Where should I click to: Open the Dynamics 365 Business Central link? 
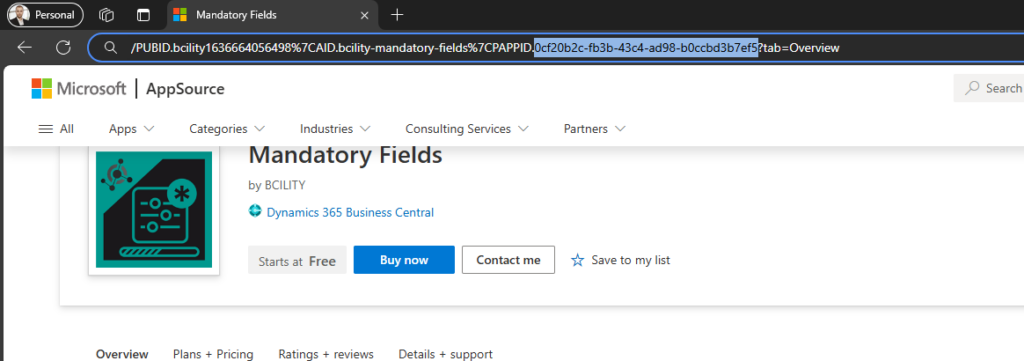(x=350, y=212)
